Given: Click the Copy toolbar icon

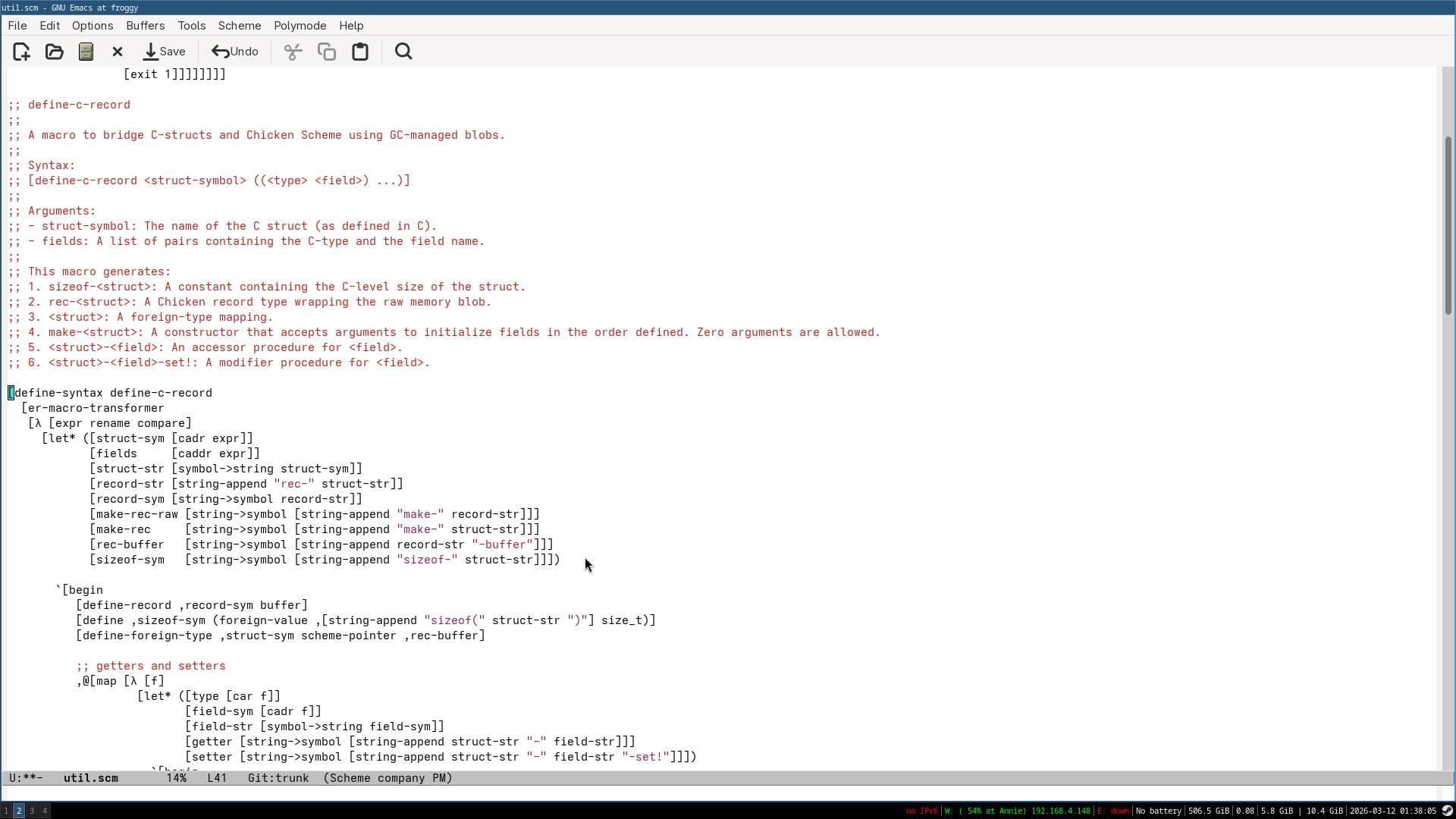Looking at the screenshot, I should coord(327,52).
